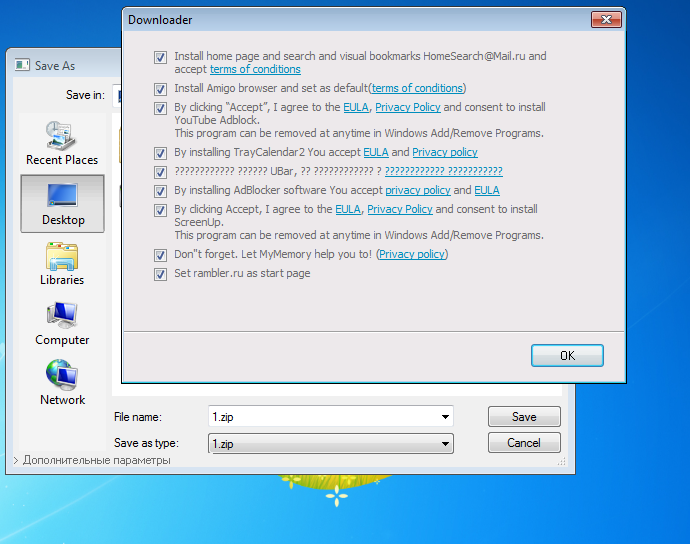This screenshot has height=544, width=690.
Task: Uncheck ScreenUp consent checkbox
Action: pyautogui.click(x=160, y=210)
